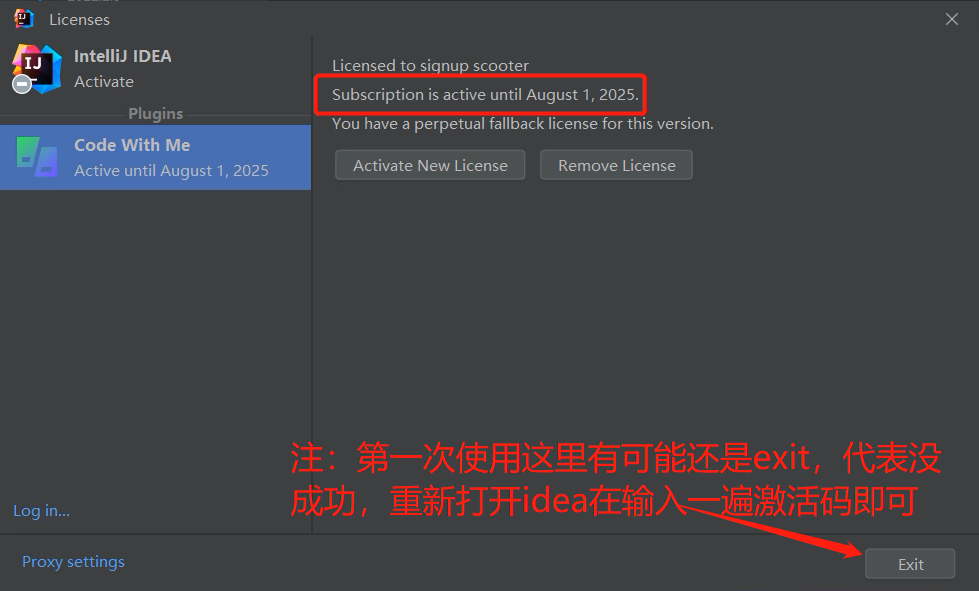The height and width of the screenshot is (591, 979).
Task: Click 'Active until August 1, 2025' status
Action: 171,170
